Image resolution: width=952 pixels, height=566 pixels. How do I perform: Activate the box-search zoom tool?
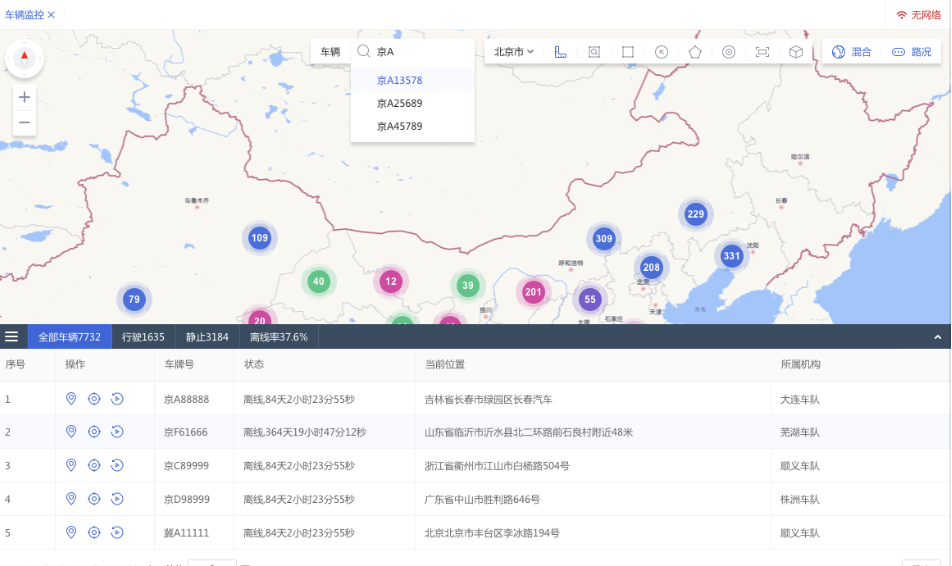click(594, 52)
